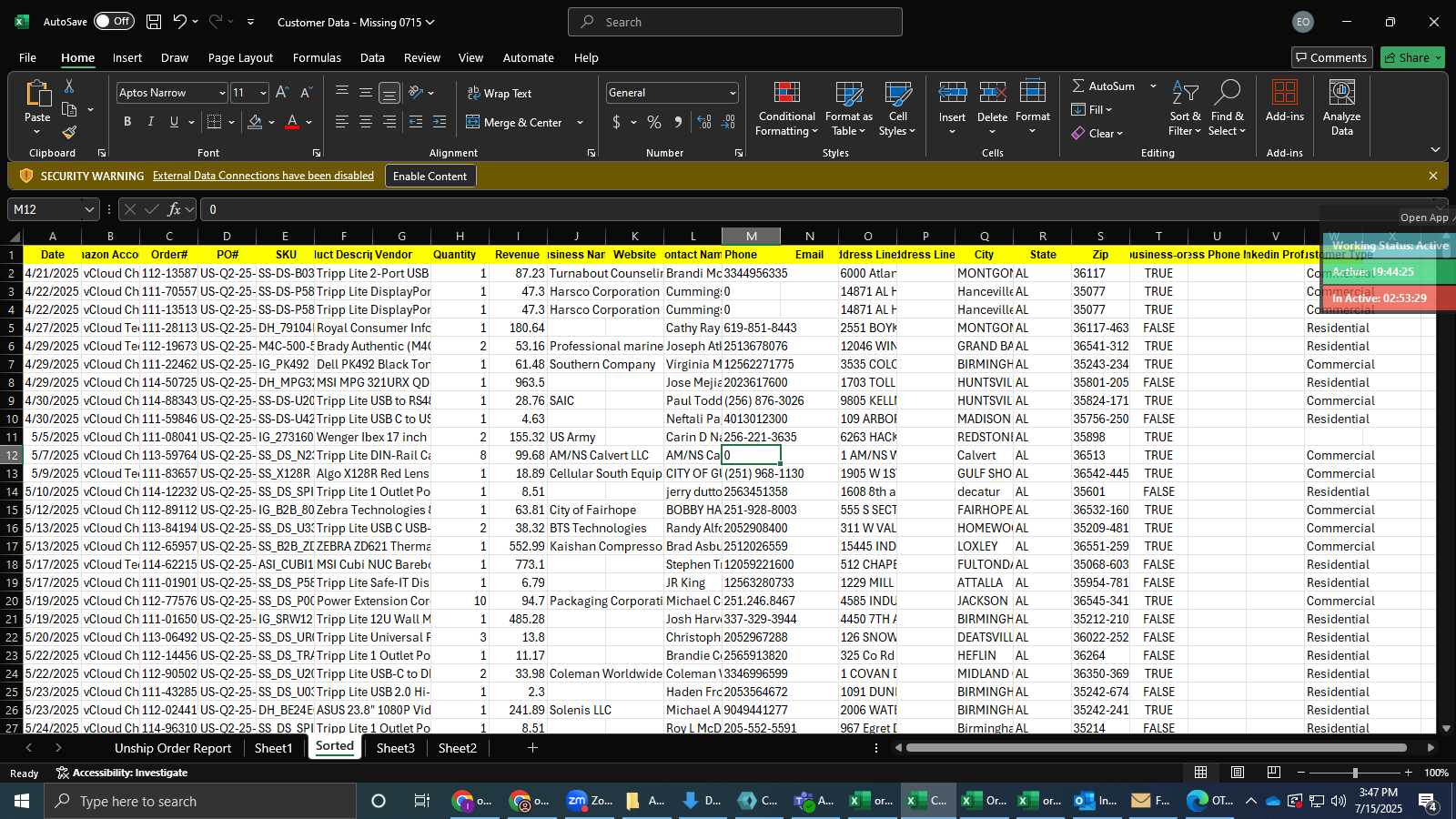Open the Fill Color bucket swatch
Screen dimensions: 1456x819
pyautogui.click(x=255, y=122)
